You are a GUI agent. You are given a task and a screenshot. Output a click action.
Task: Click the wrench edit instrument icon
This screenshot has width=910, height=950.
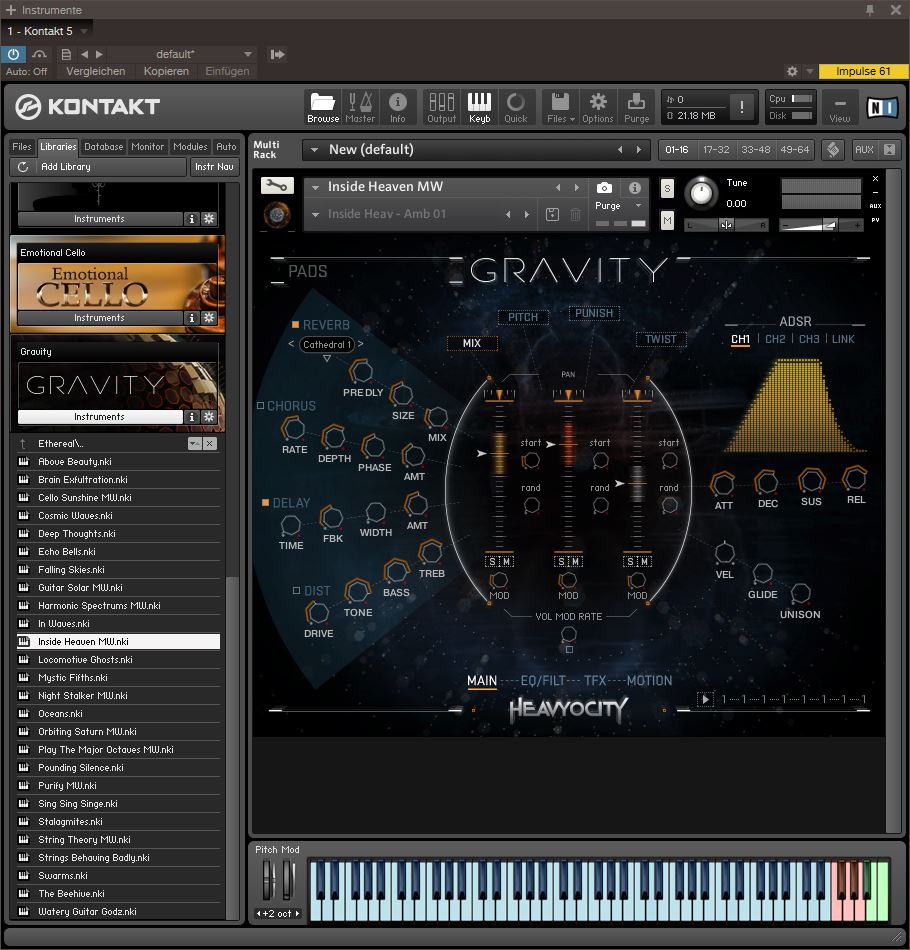277,185
